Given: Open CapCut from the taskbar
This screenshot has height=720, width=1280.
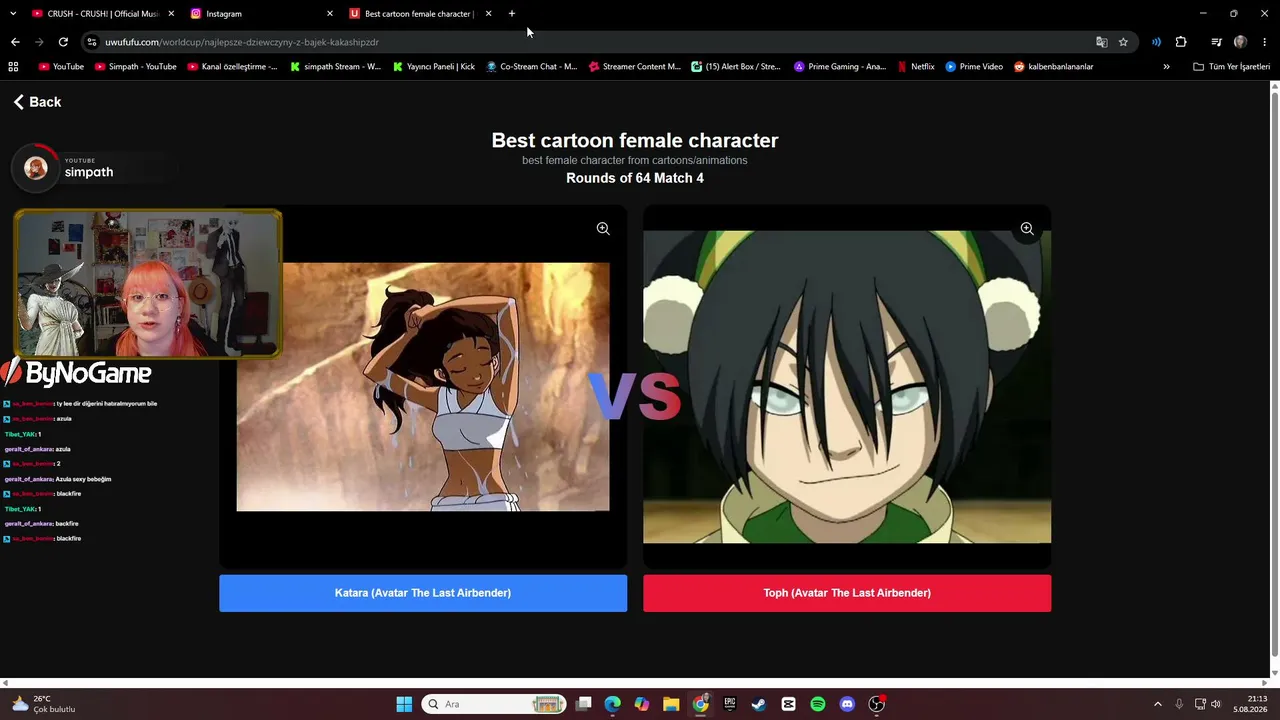Looking at the screenshot, I should click(788, 704).
